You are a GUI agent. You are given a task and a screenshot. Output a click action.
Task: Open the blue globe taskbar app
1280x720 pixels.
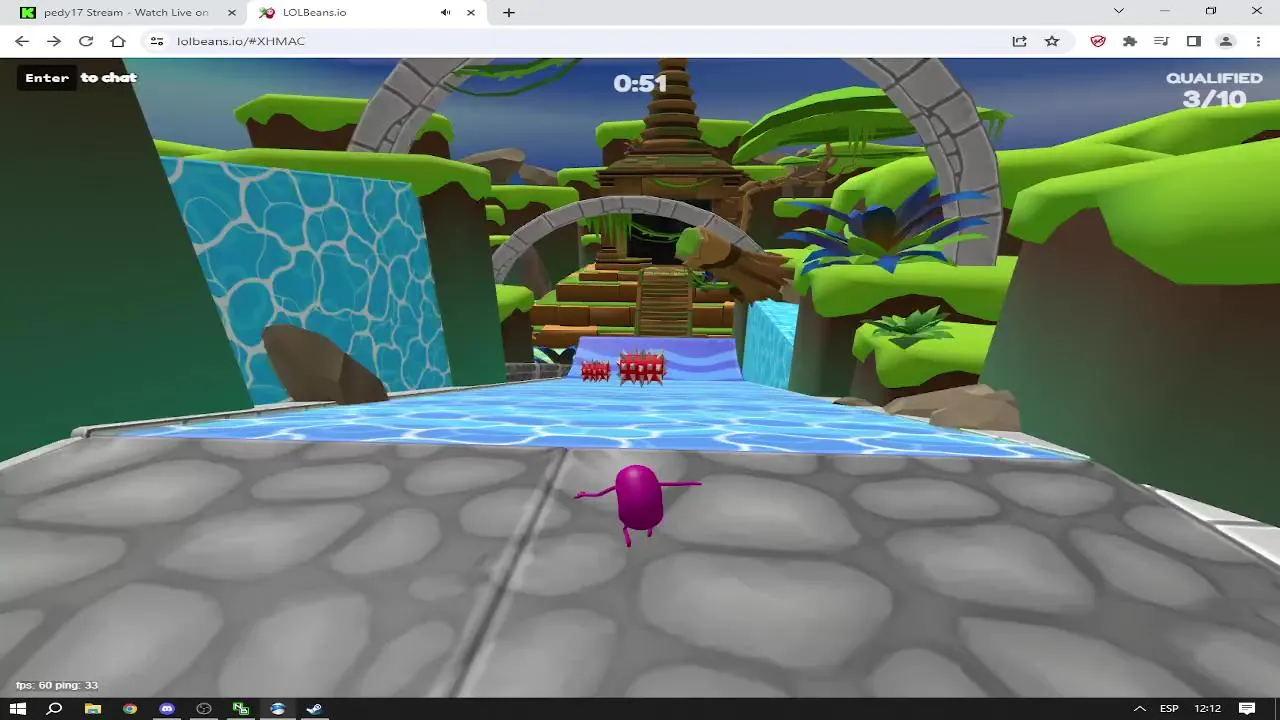pos(278,709)
